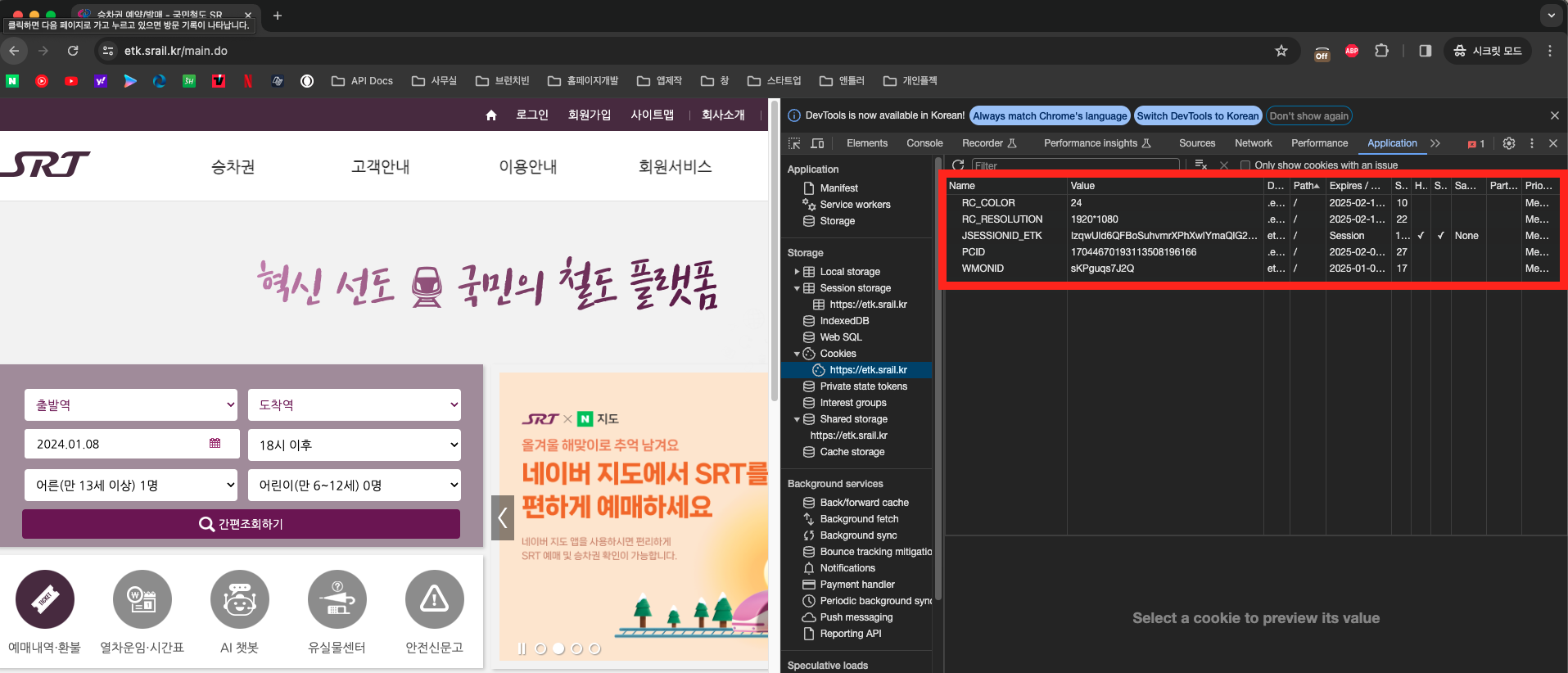This screenshot has height=673, width=1568.
Task: Click the clear all cookies icon
Action: click(x=1201, y=165)
